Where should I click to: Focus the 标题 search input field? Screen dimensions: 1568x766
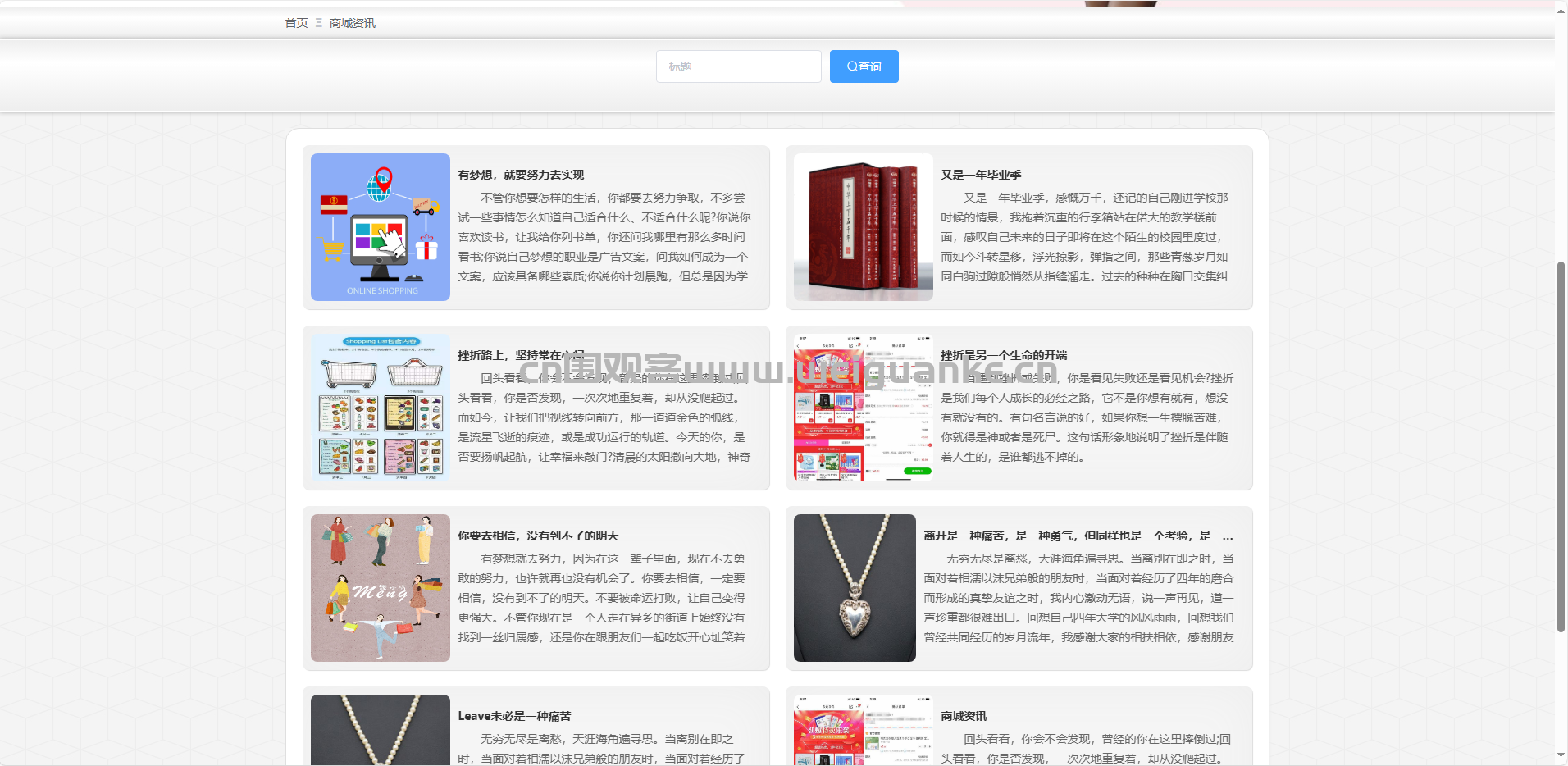tap(738, 66)
